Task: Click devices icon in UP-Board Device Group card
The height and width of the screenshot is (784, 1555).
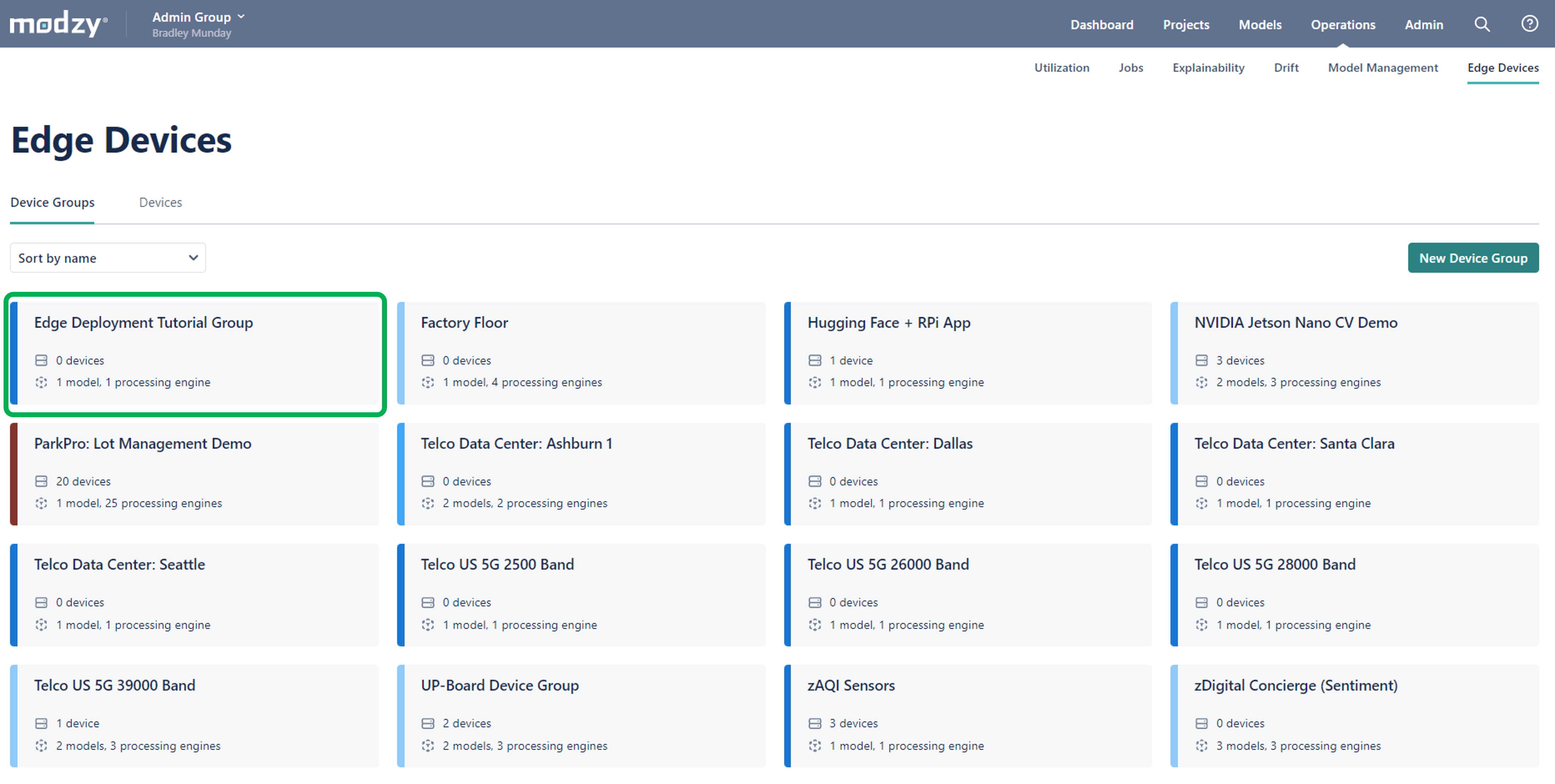Action: [428, 723]
